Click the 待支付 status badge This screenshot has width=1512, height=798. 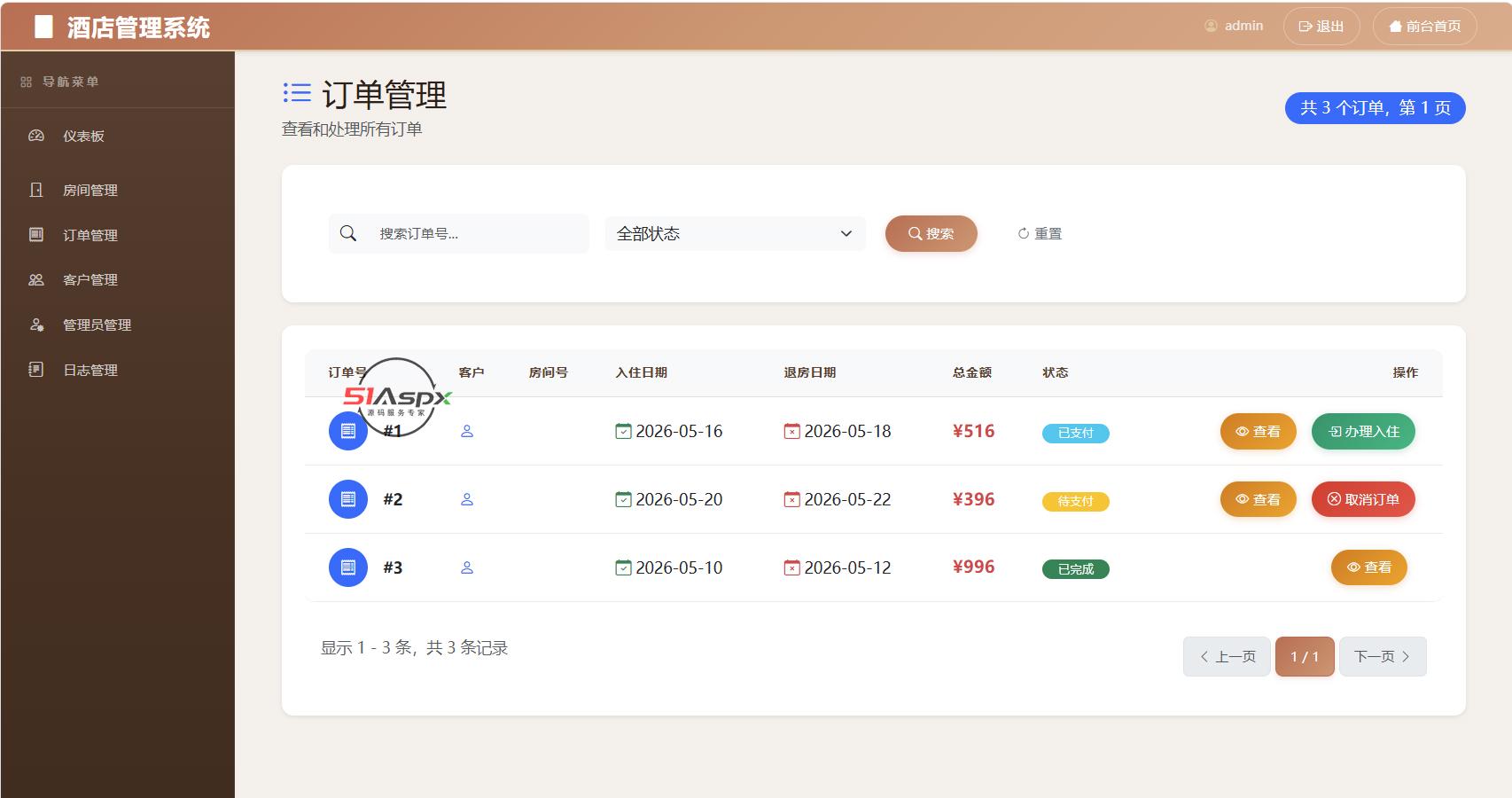coord(1075,501)
